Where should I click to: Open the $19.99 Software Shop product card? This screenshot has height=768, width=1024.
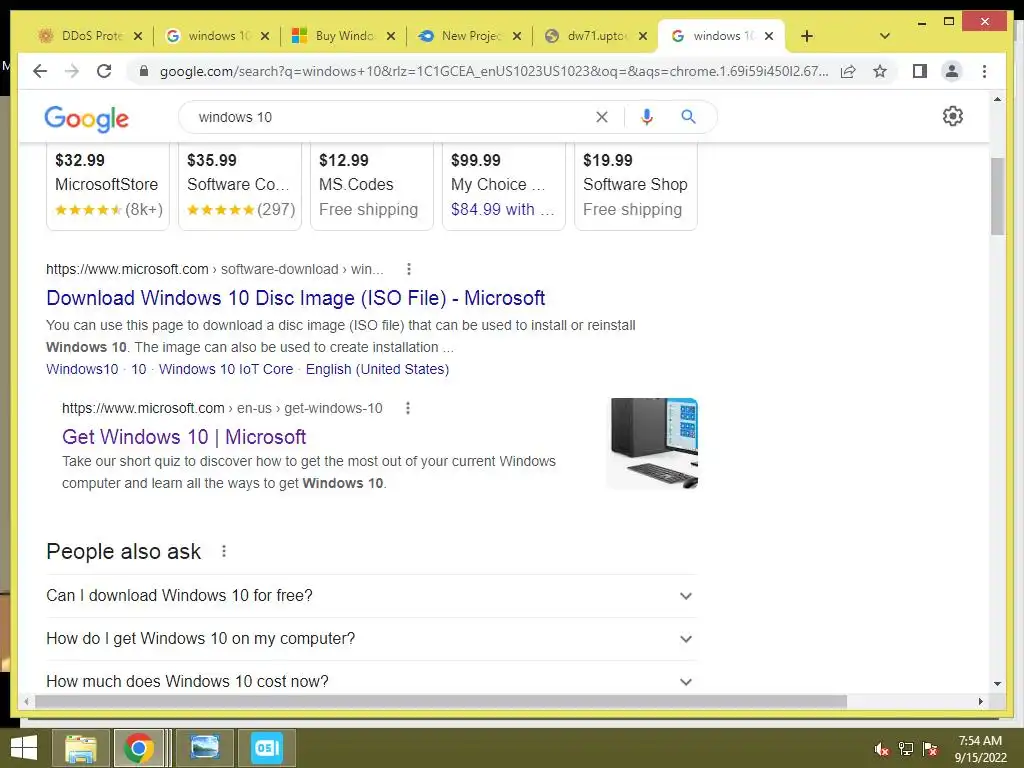point(635,186)
